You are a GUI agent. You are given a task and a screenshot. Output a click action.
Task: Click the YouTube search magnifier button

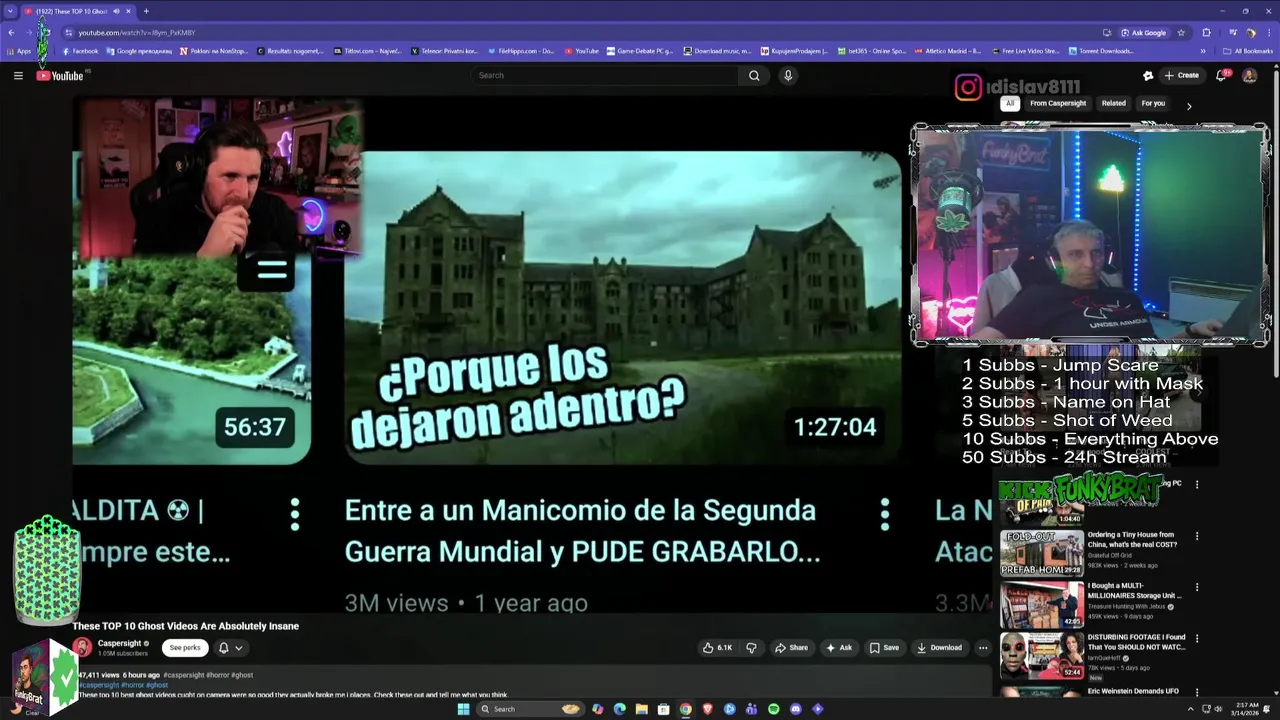point(754,76)
